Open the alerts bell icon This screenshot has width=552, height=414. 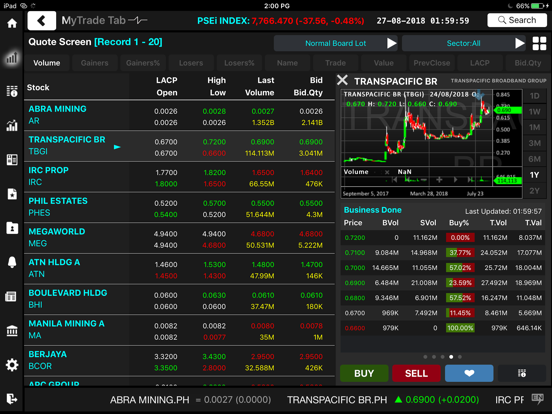tap(12, 262)
